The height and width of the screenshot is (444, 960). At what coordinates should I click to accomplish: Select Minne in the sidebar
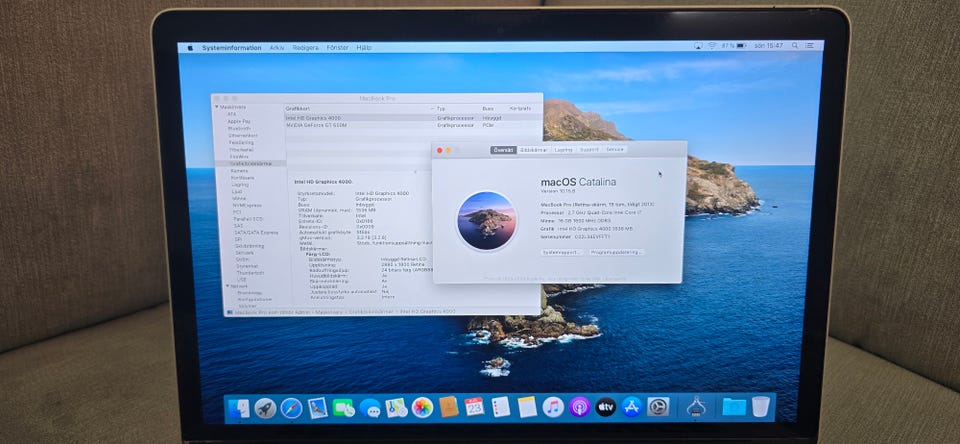tap(239, 198)
